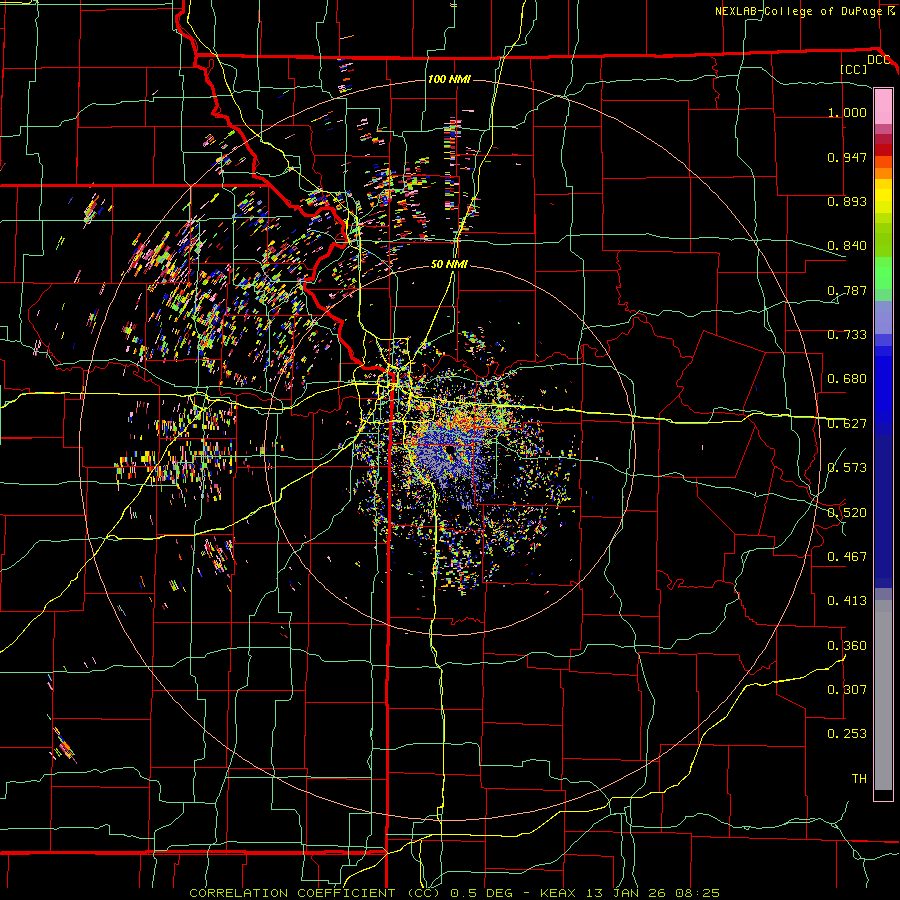Pick the large gray segment of the color bar
Screen dimensions: 900x900
[883, 695]
